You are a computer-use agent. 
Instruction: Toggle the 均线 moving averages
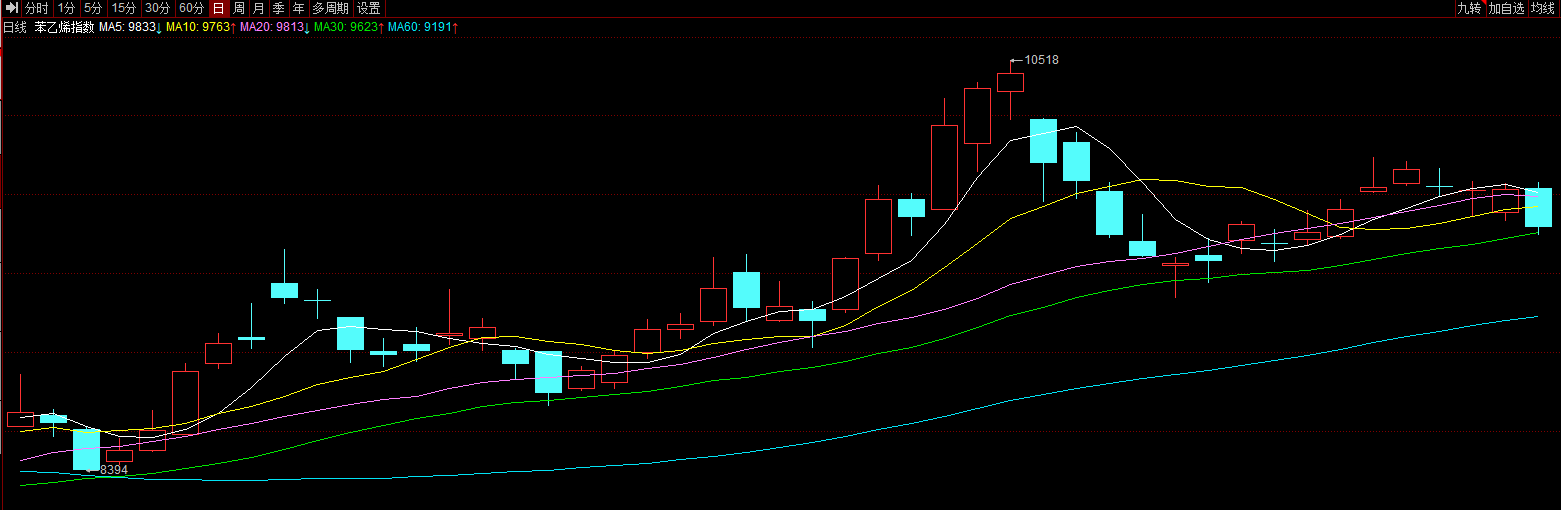(1543, 8)
